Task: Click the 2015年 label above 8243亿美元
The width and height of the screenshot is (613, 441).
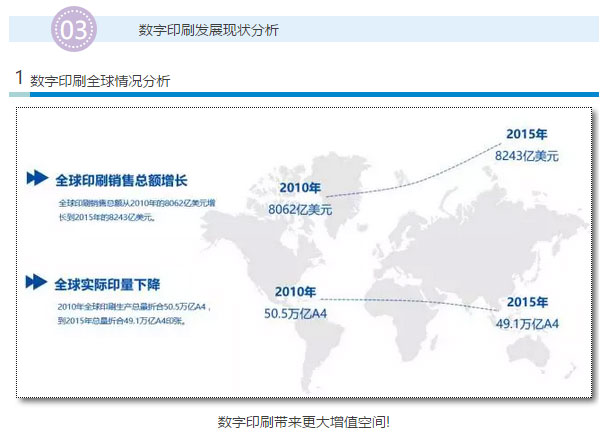Action: 527,134
